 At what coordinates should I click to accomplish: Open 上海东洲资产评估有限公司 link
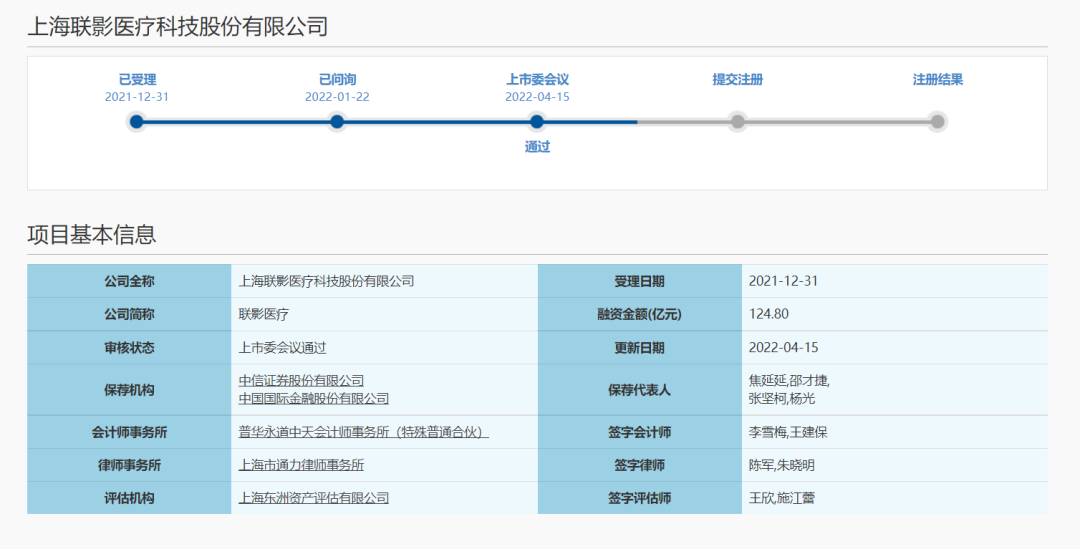313,497
